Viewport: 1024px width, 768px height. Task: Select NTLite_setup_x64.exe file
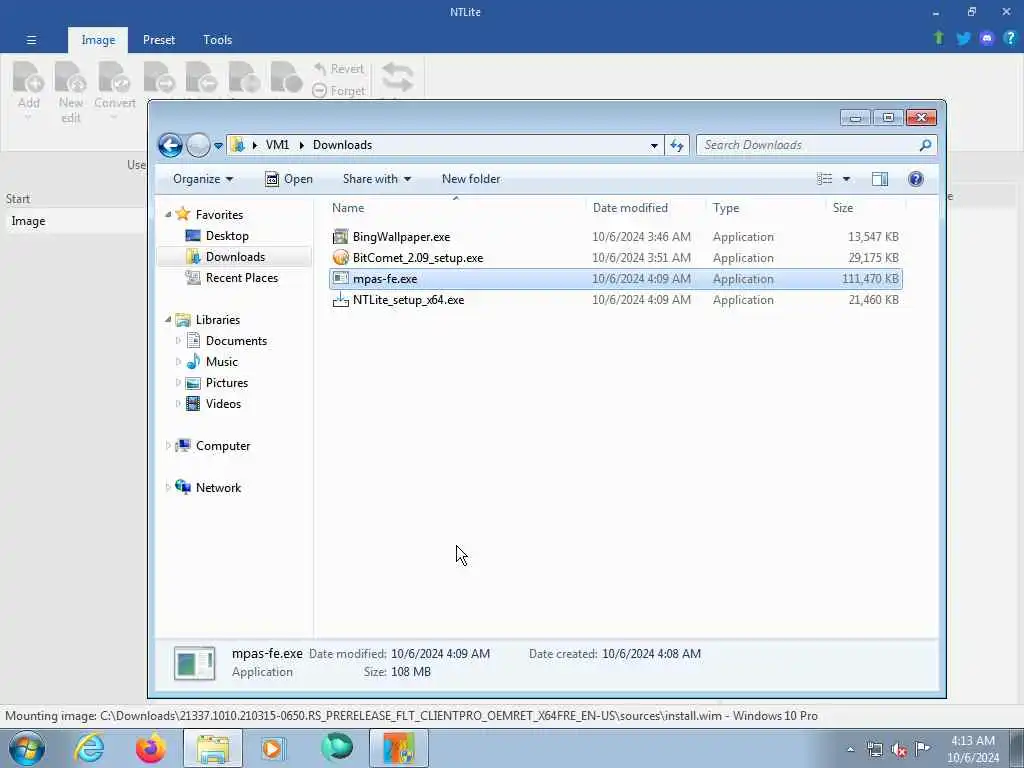click(616, 300)
